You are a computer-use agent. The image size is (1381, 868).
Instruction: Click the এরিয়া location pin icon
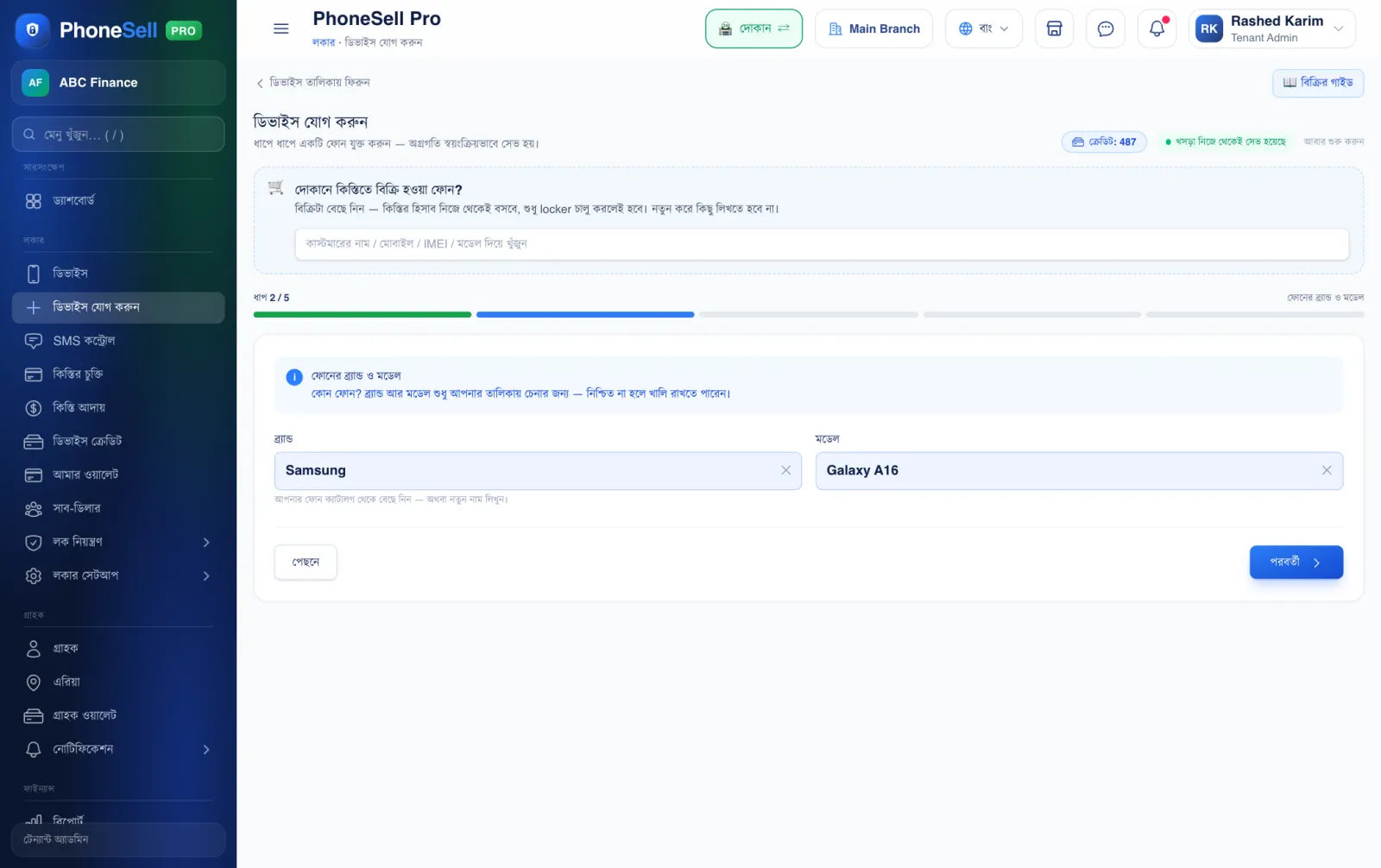[34, 682]
